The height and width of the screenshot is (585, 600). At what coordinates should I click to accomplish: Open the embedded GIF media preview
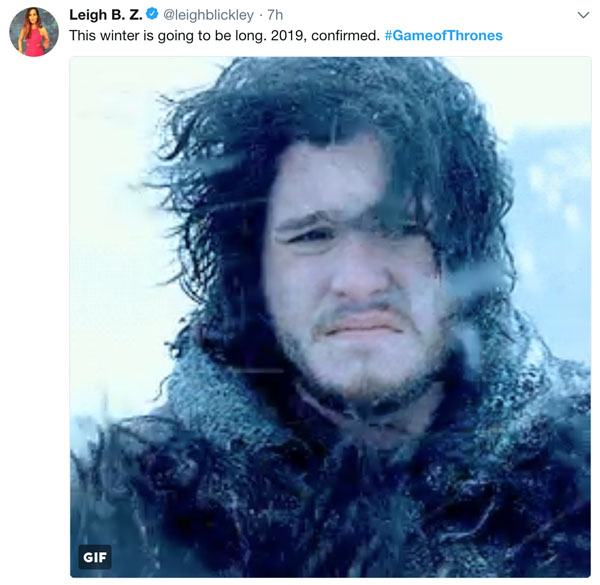(x=330, y=315)
